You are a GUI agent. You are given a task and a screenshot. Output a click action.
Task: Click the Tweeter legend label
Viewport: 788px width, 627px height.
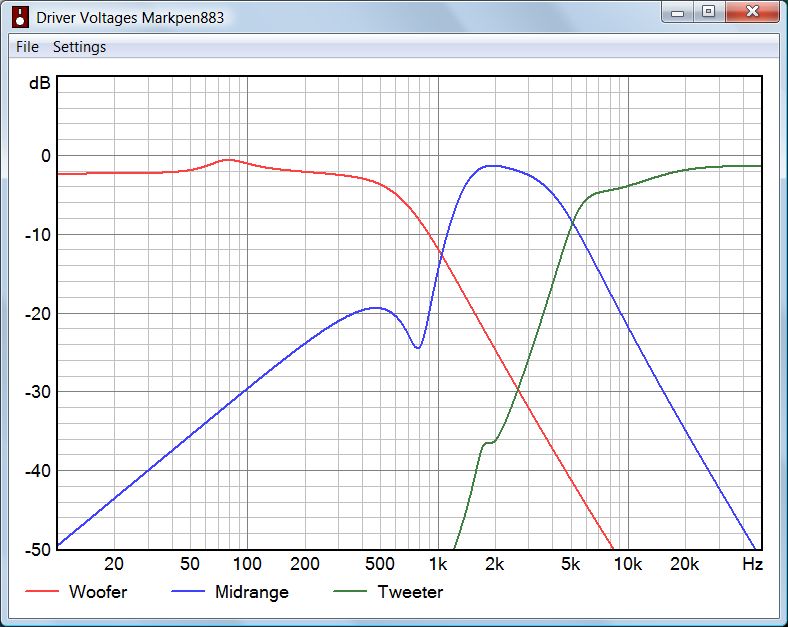(410, 592)
